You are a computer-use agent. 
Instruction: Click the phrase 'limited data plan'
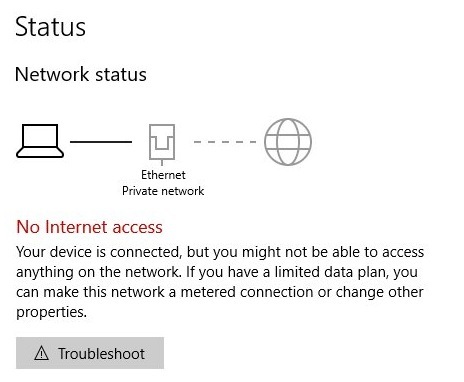[x=331, y=272]
